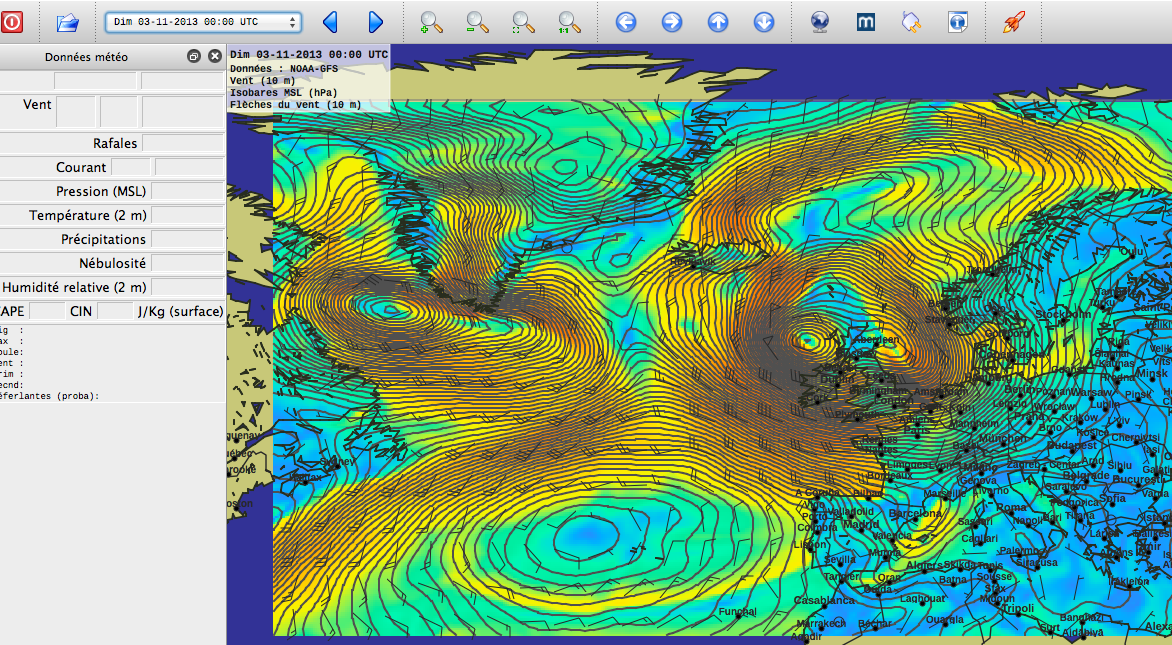
Task: Pan map left with blue arrow
Action: (x=626, y=22)
